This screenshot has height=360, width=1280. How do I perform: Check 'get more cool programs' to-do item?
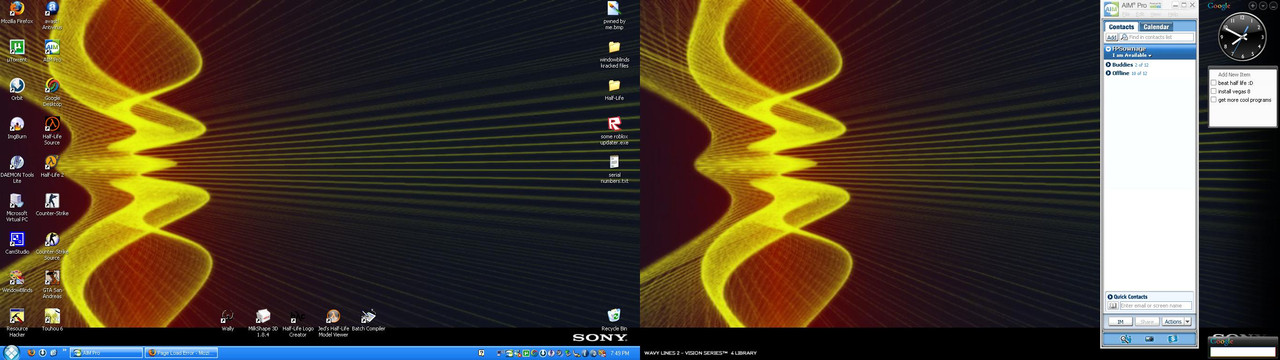[x=1214, y=100]
